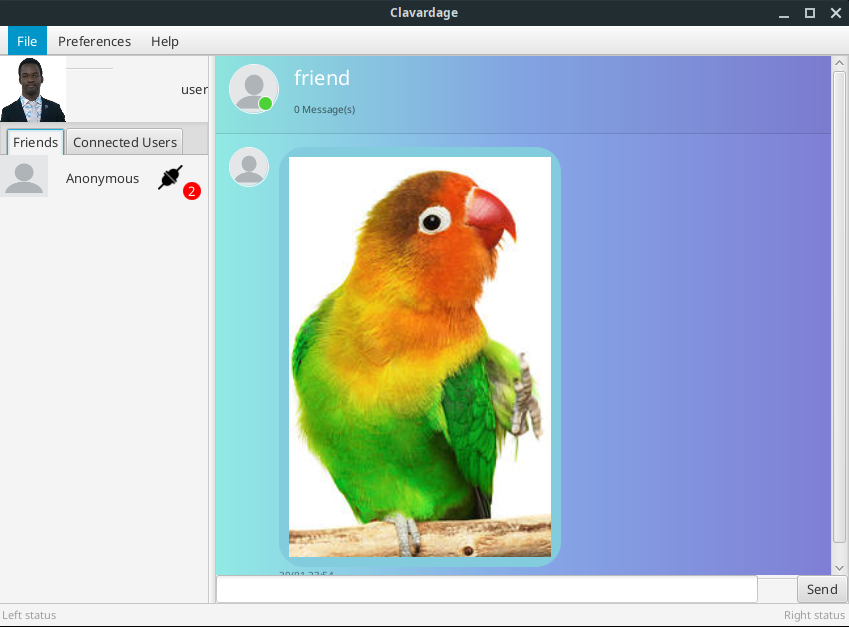The height and width of the screenshot is (627, 849).
Task: Open the parrot image message
Action: [x=420, y=357]
